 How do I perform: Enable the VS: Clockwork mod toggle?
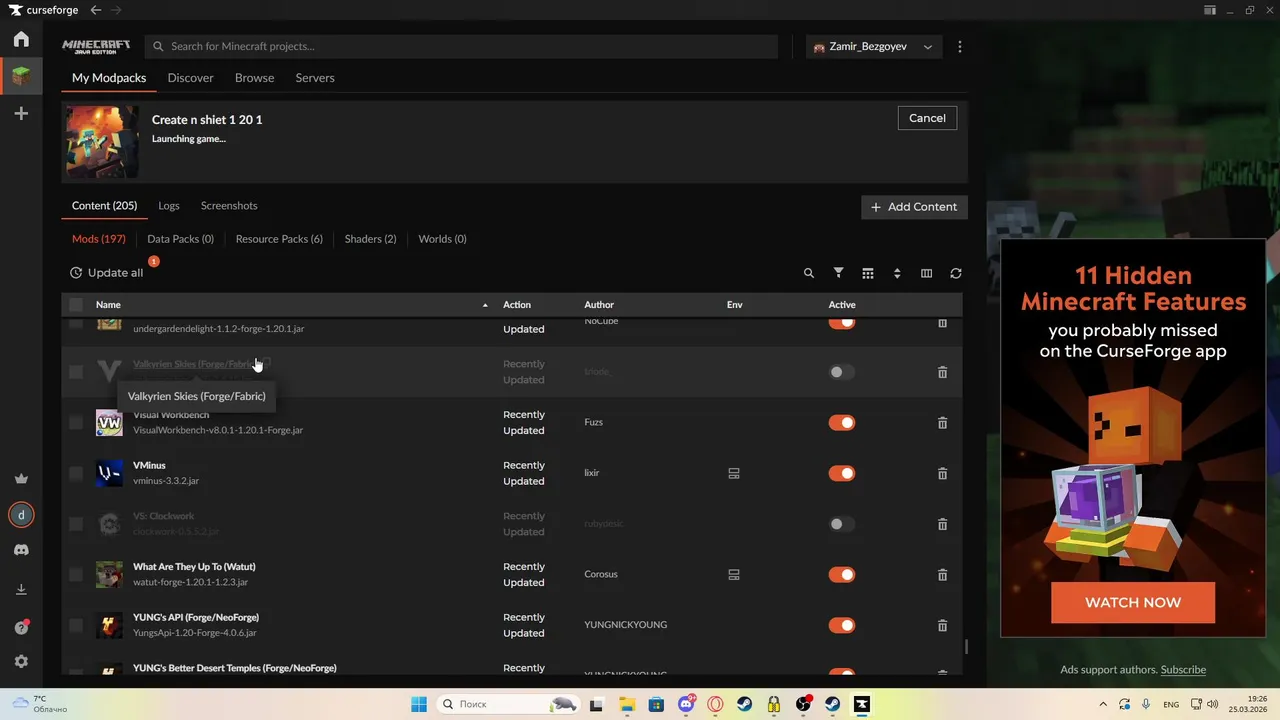click(x=842, y=524)
